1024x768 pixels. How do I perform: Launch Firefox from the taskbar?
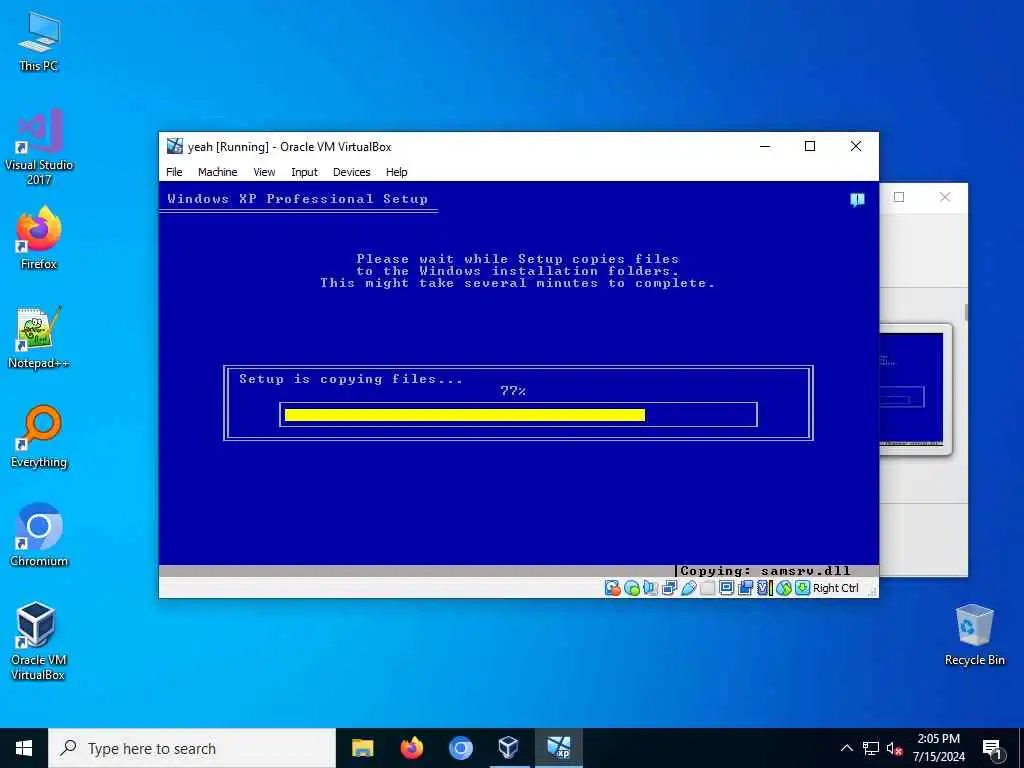tap(411, 748)
